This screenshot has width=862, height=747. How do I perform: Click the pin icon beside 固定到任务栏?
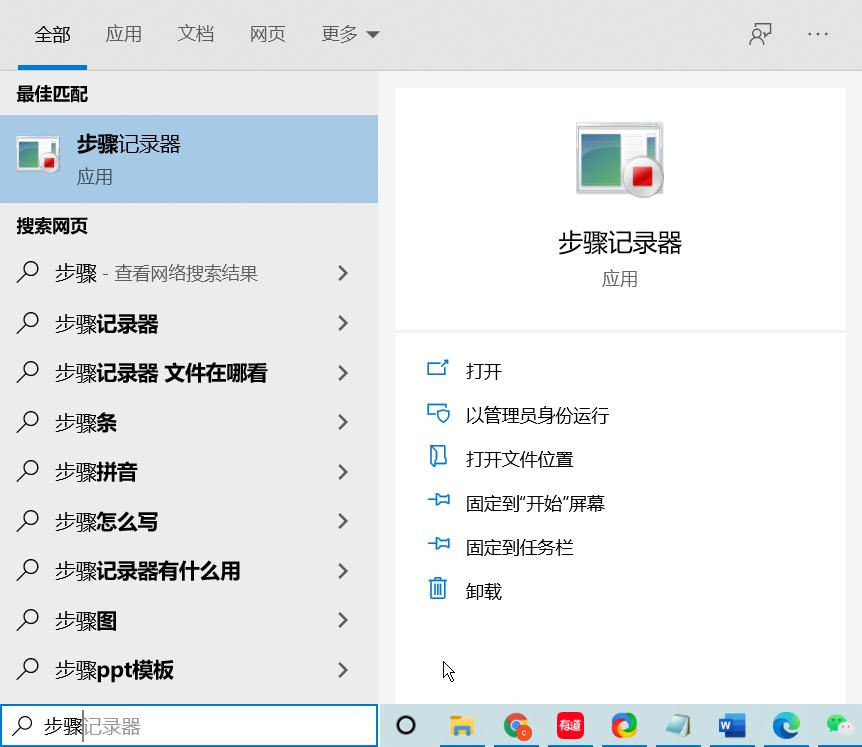[438, 546]
